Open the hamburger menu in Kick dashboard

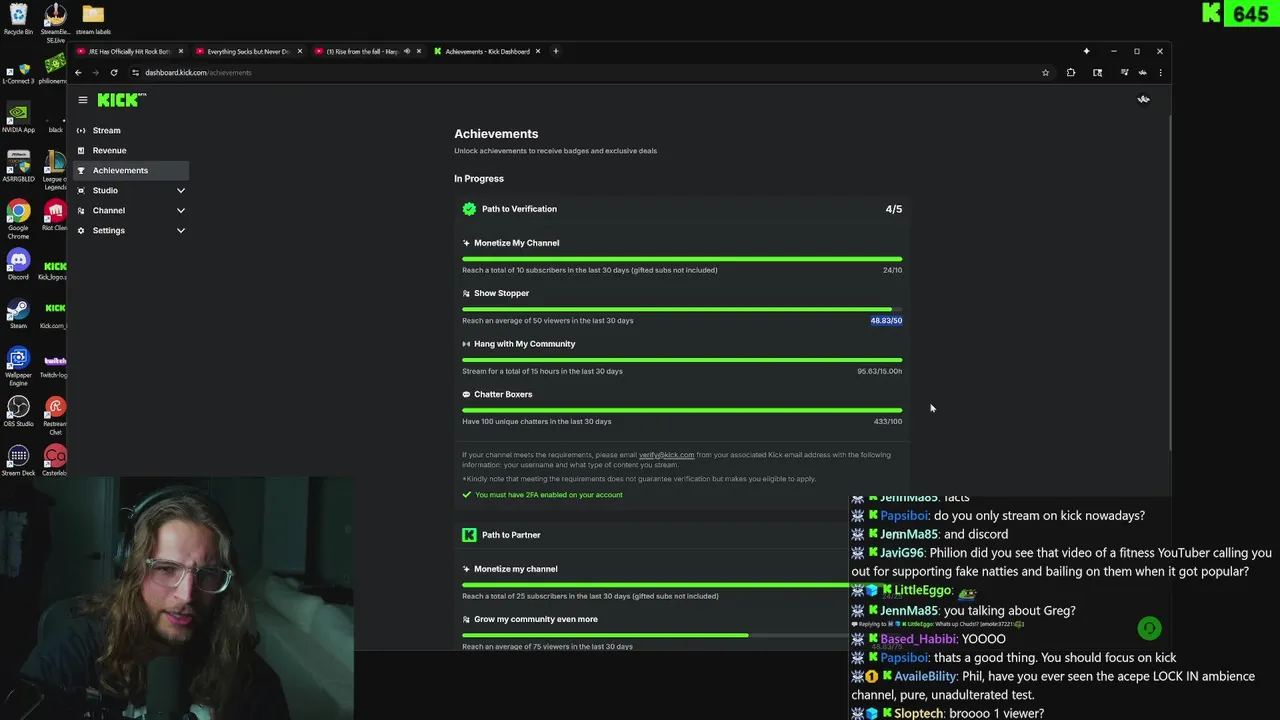(83, 100)
